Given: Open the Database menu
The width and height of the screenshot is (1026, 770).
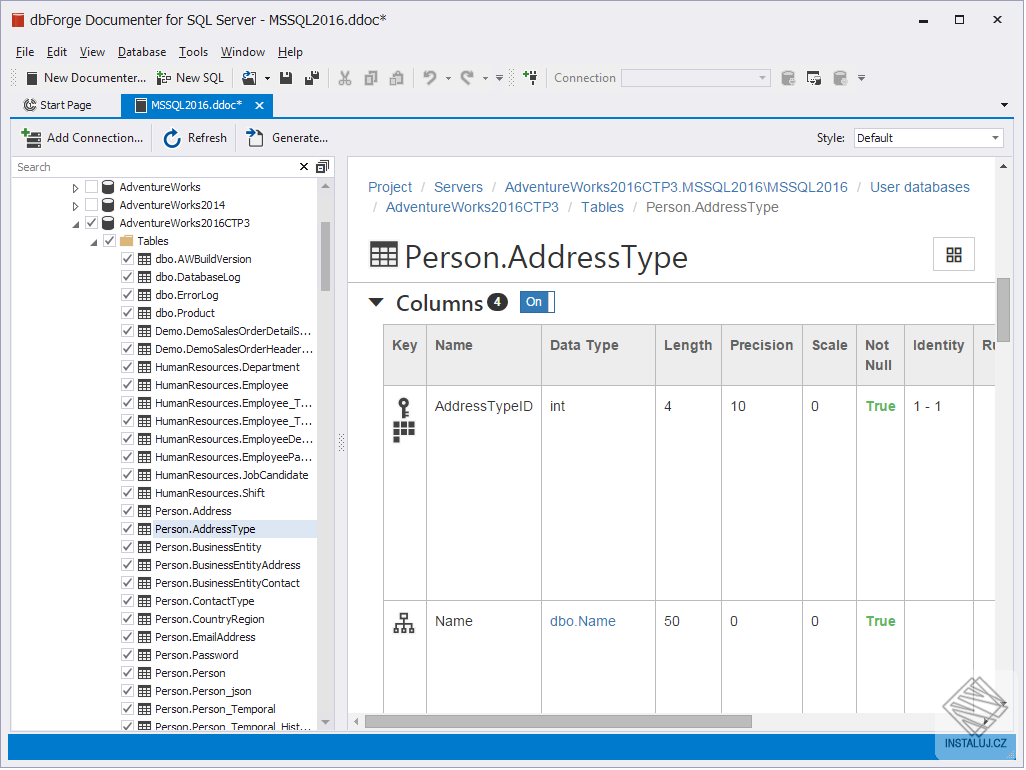Looking at the screenshot, I should click(141, 52).
